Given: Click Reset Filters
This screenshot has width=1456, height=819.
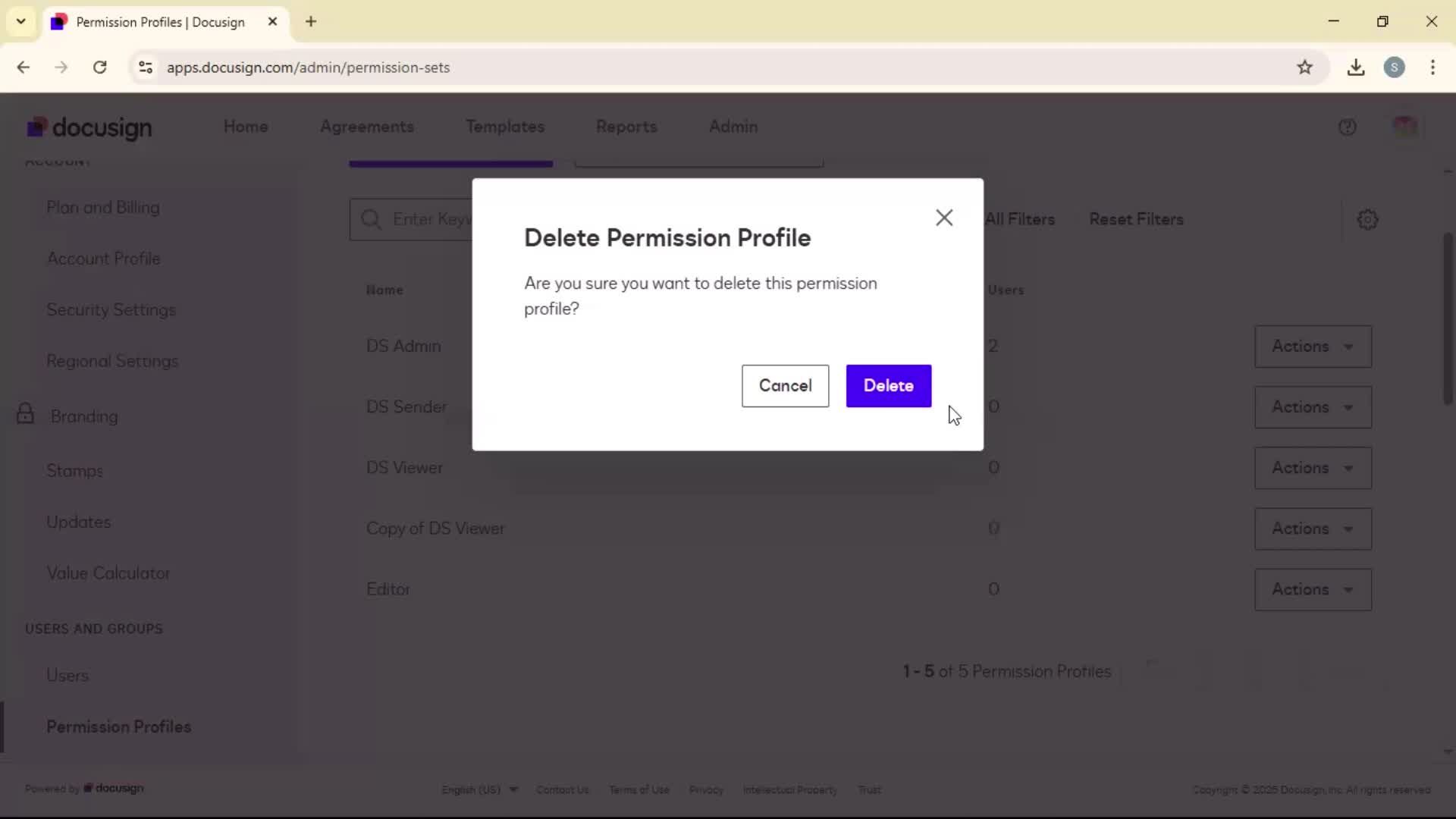Looking at the screenshot, I should click(1136, 219).
